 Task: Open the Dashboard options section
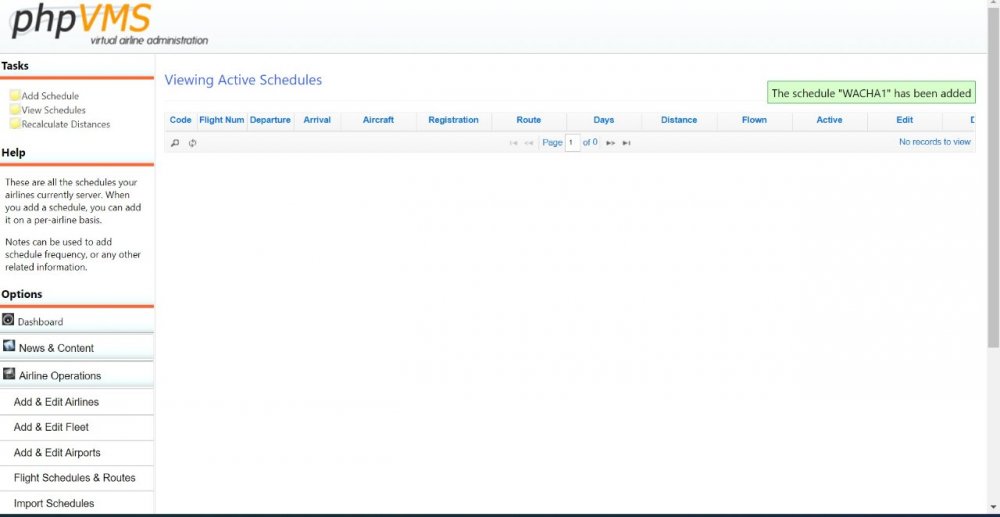[40, 322]
